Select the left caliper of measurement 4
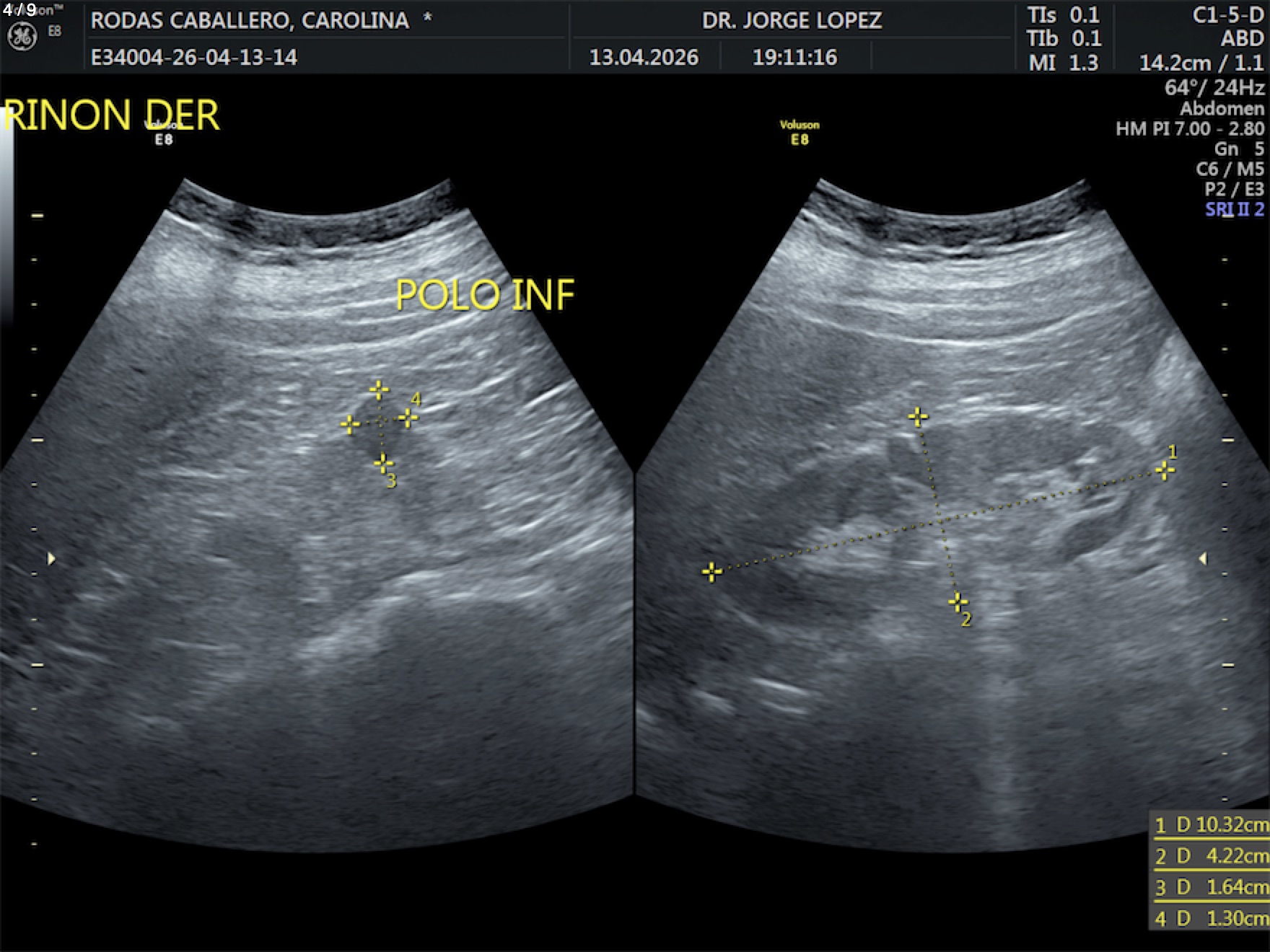This screenshot has width=1270, height=952. click(x=350, y=424)
